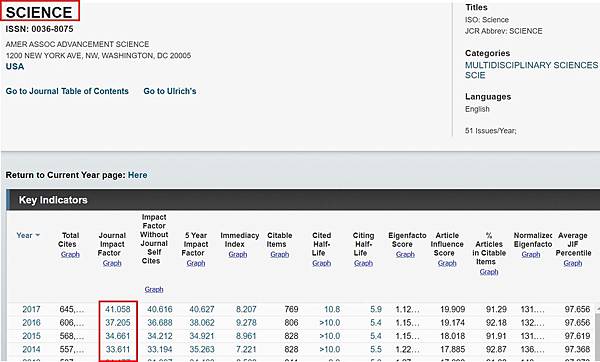Click citable items value 769
The height and width of the screenshot is (362, 600).
click(291, 309)
